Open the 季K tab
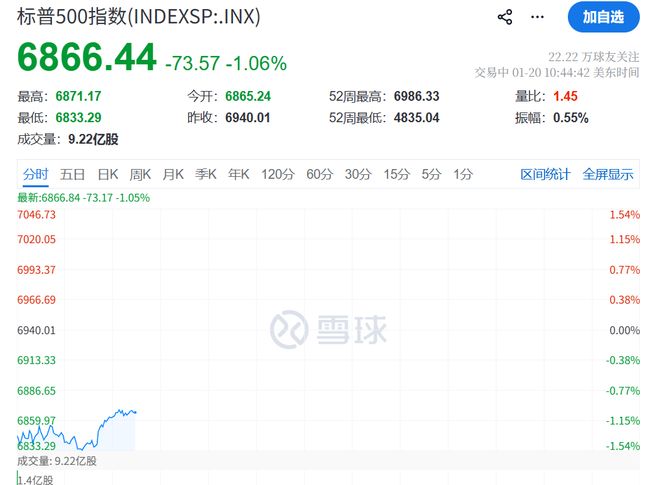Image resolution: width=660 pixels, height=485 pixels. (x=206, y=174)
